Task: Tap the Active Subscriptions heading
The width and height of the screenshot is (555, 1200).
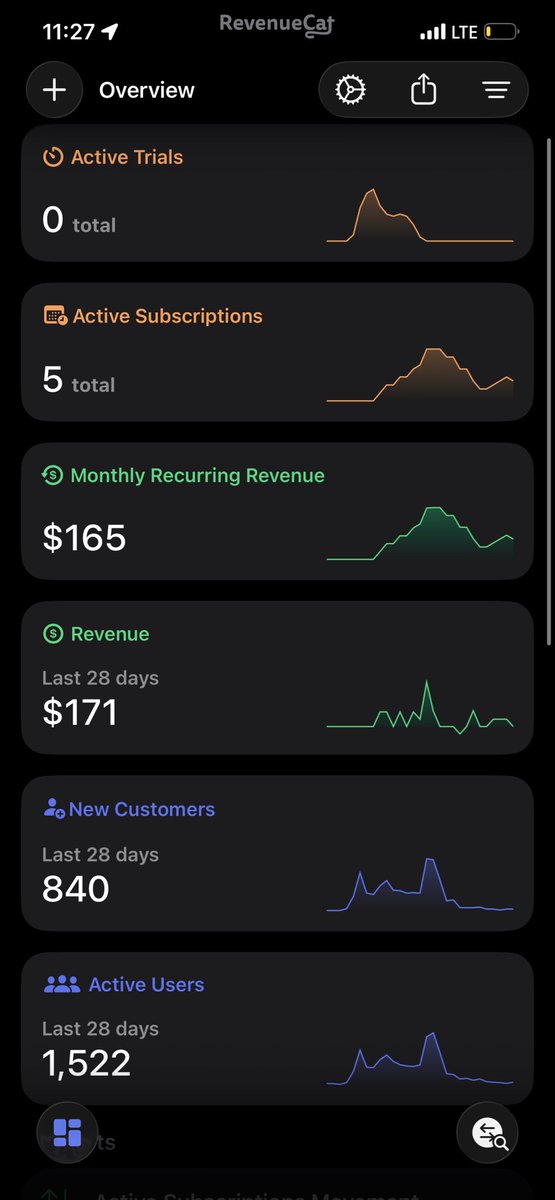Action: click(168, 316)
